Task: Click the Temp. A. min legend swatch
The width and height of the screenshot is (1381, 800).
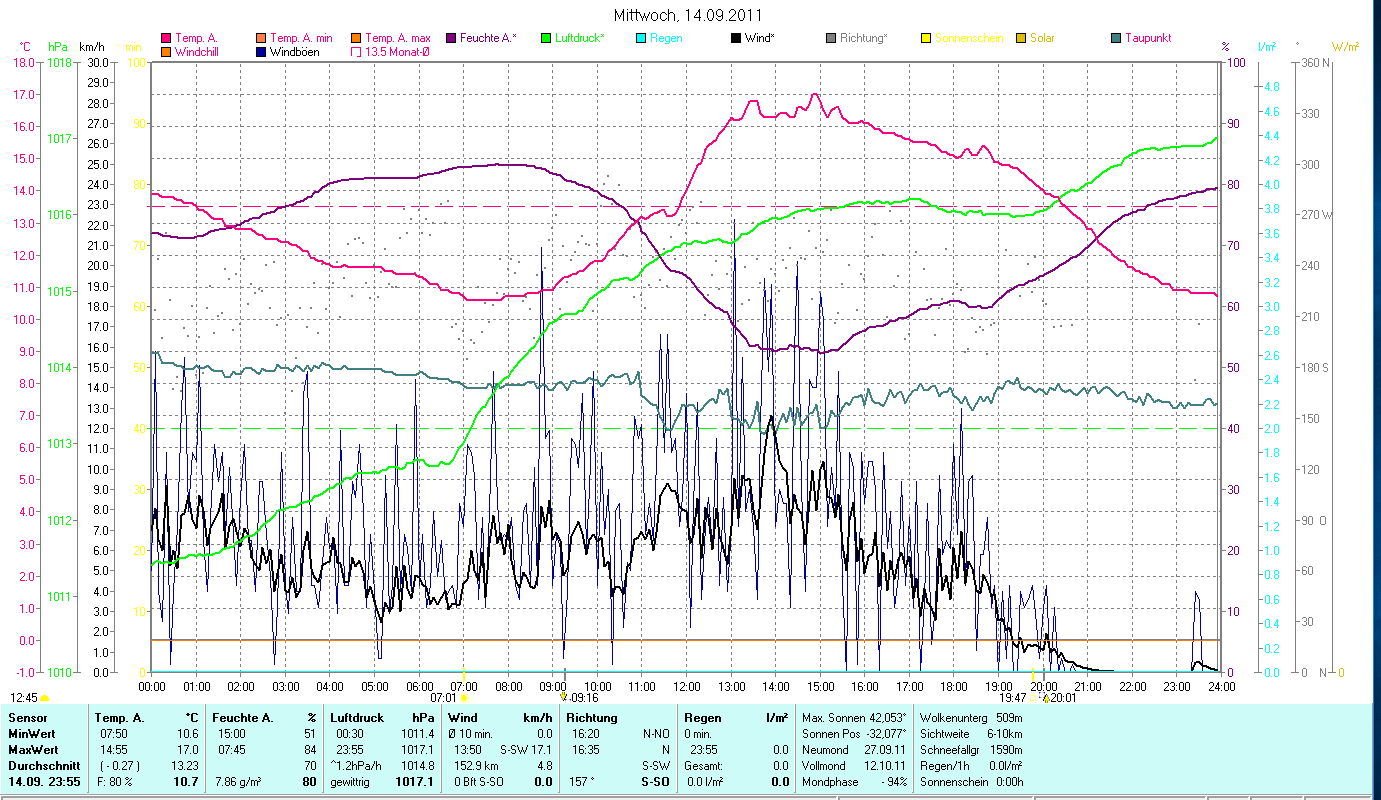Action: [262, 38]
